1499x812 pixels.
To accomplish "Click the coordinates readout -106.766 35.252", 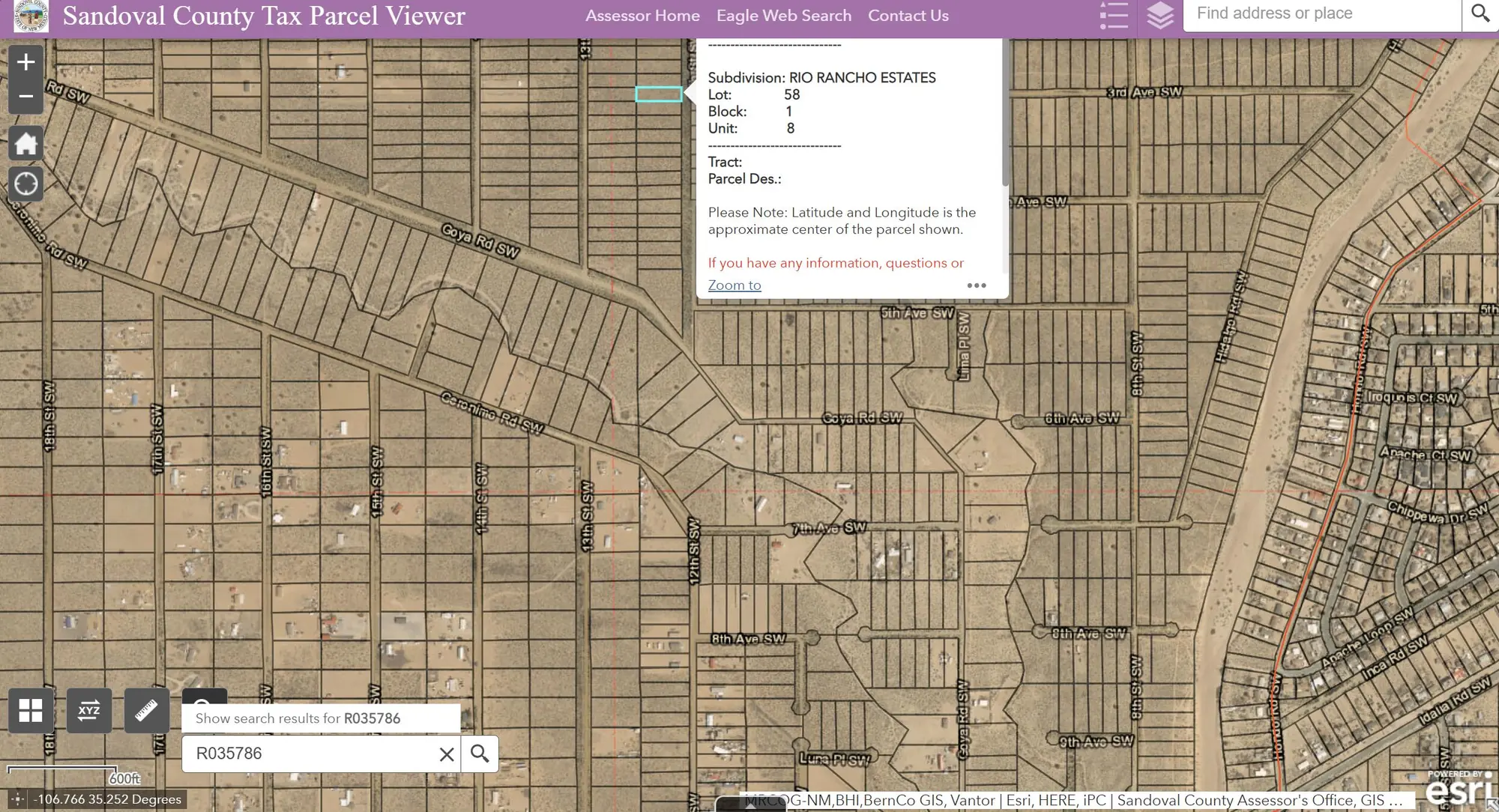I will click(x=108, y=800).
